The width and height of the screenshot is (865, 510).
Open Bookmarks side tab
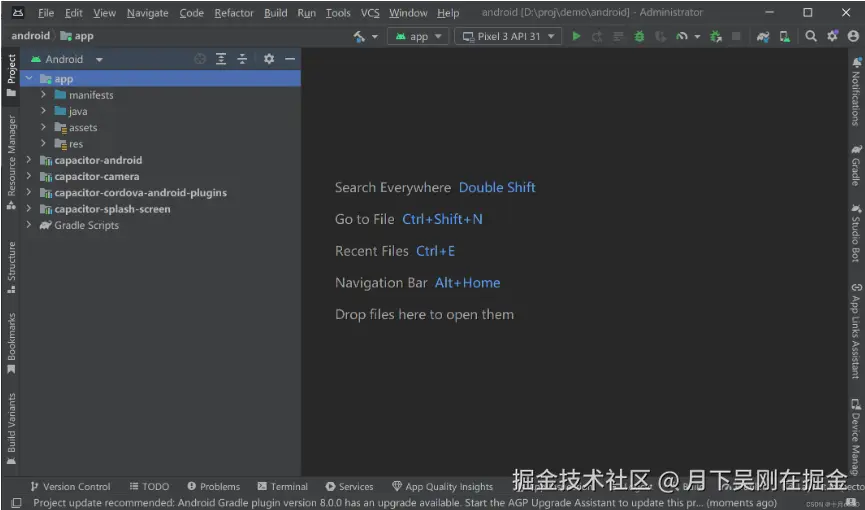click(x=11, y=343)
